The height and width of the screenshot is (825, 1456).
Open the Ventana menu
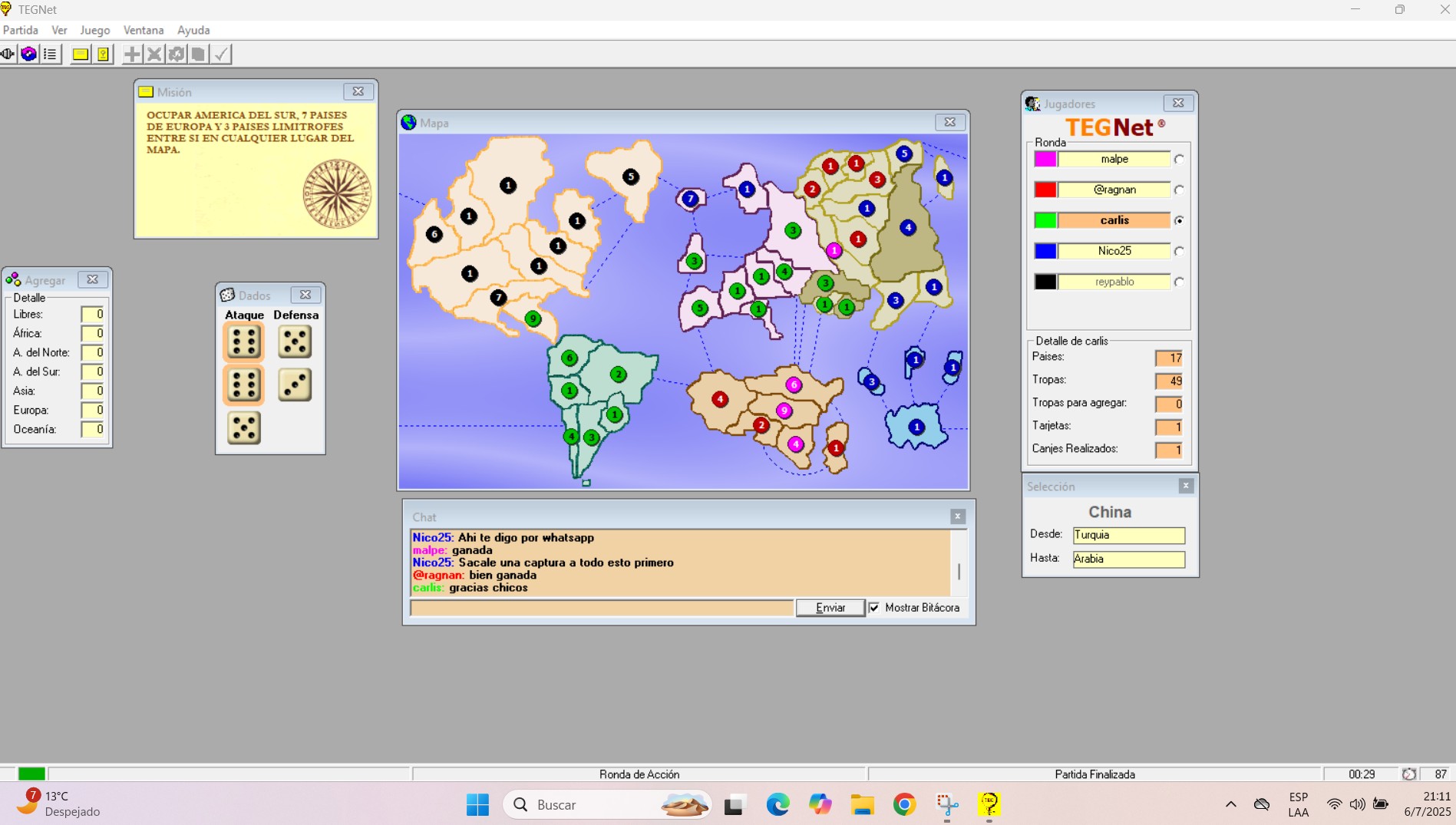(x=144, y=30)
